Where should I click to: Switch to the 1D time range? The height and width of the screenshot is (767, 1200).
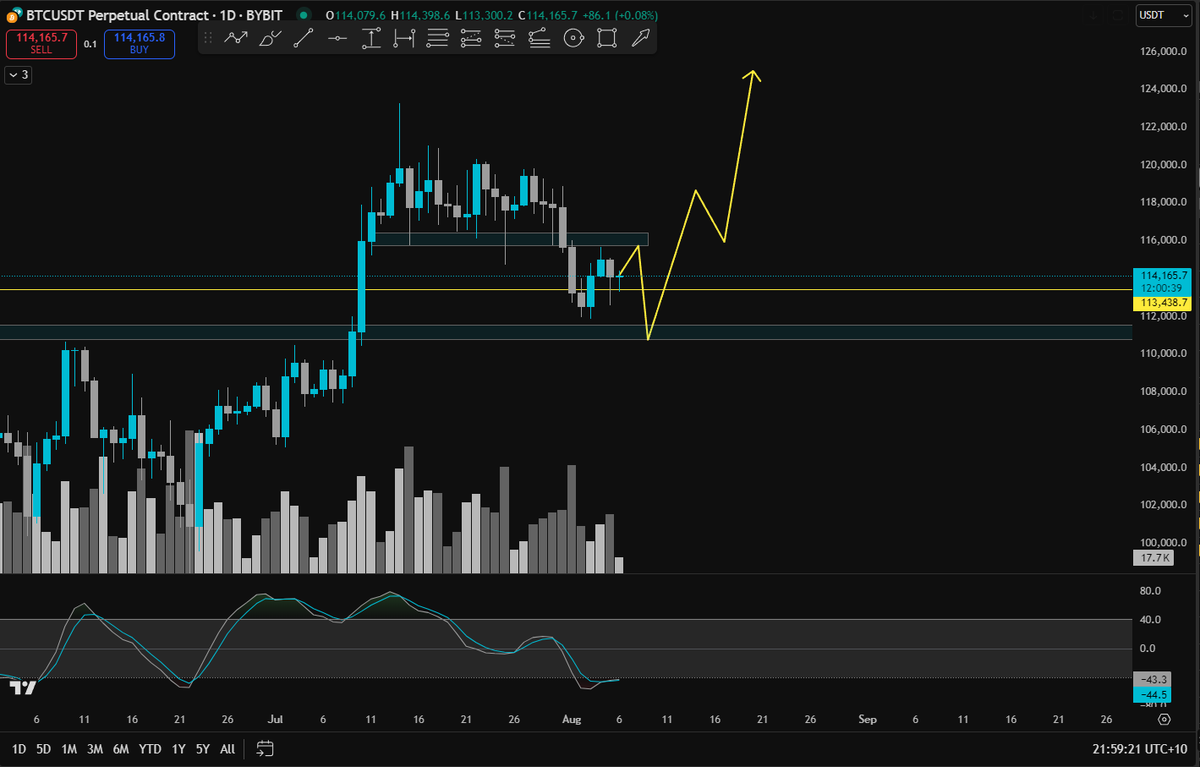(18, 748)
